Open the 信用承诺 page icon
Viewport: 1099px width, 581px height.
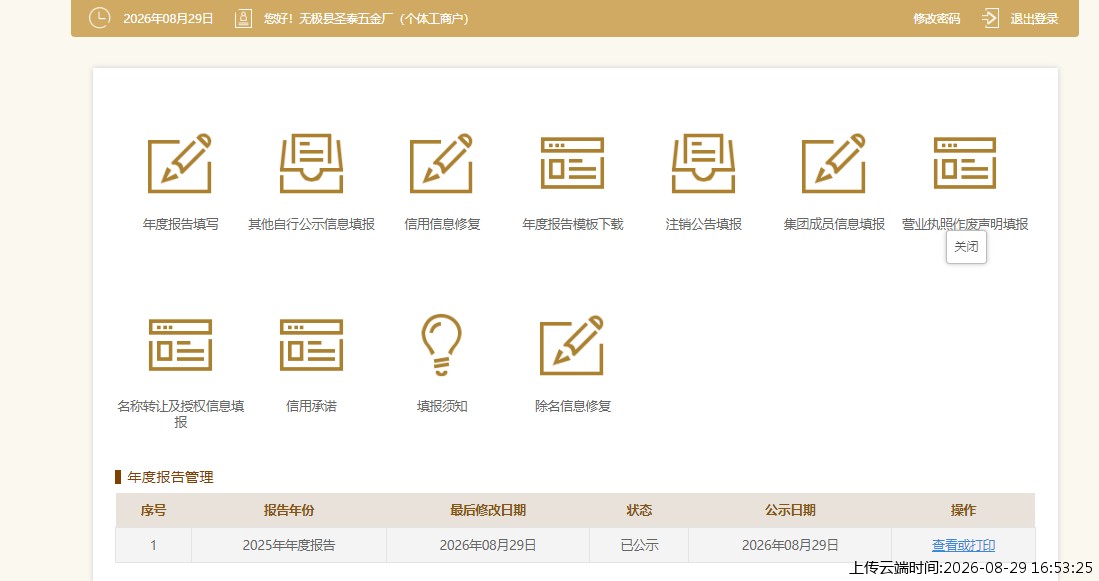pyautogui.click(x=311, y=345)
